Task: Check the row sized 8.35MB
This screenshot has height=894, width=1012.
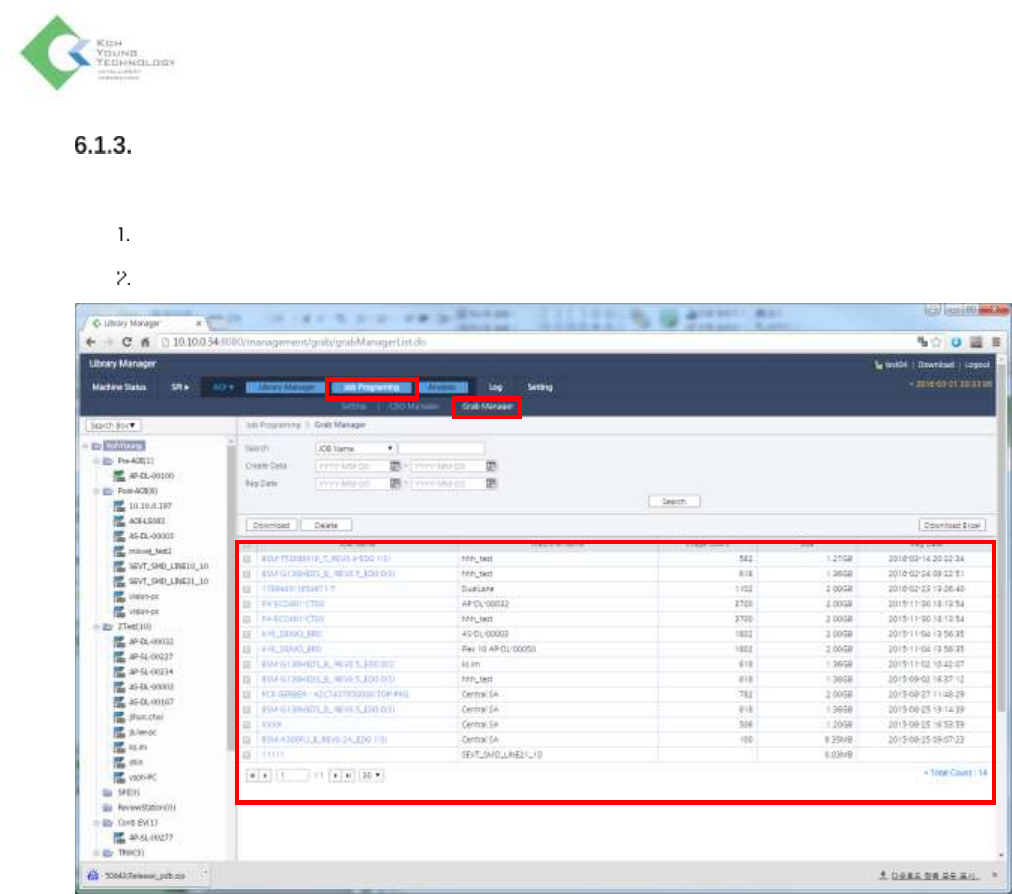Action: [247, 740]
